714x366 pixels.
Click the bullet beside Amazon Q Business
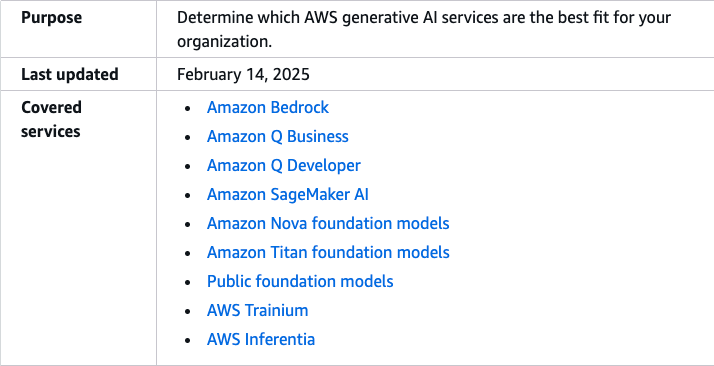pos(188,137)
